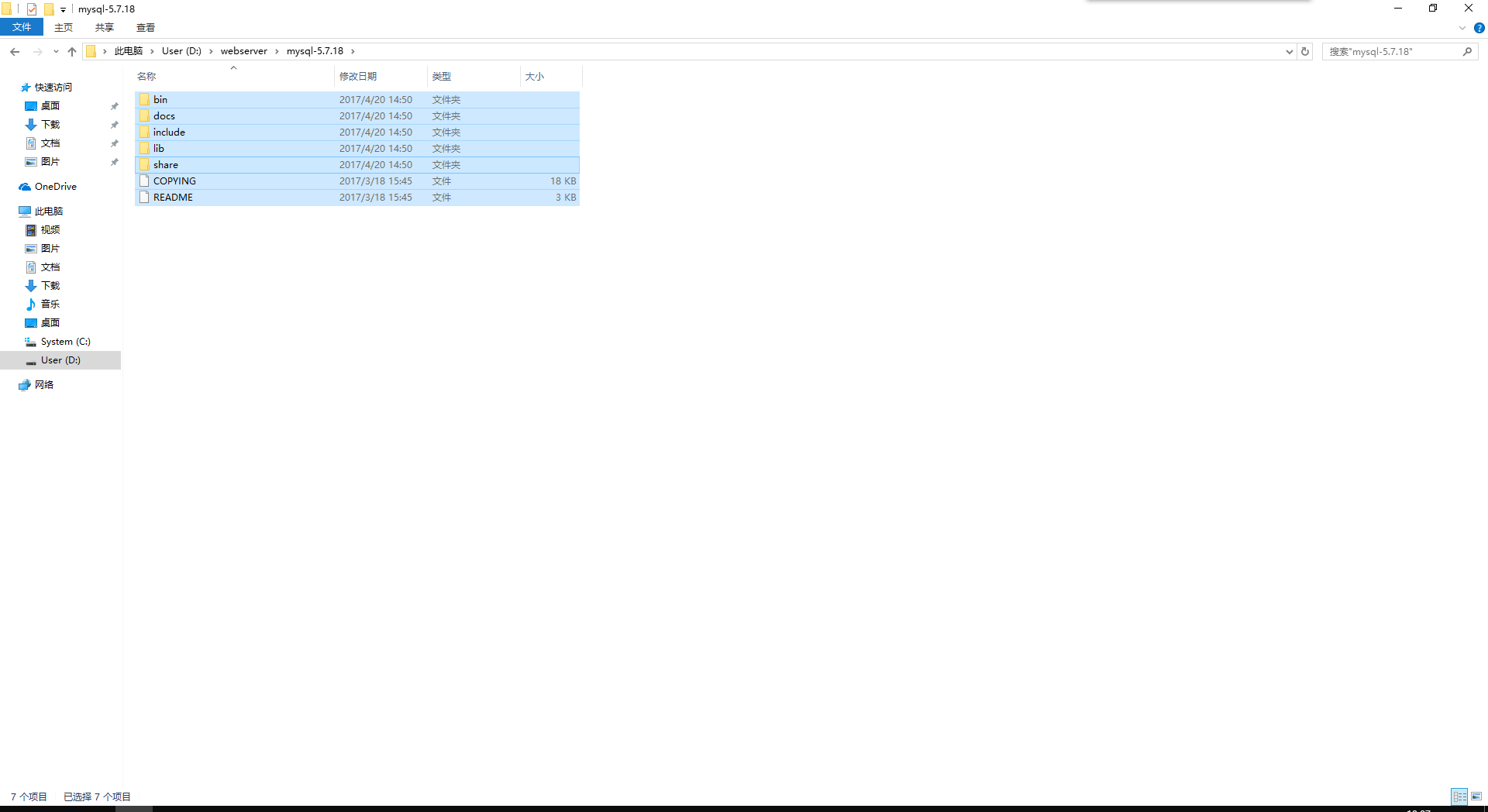Navigate to User (D:) in breadcrumb
Screen dimensions: 1488x812
click(x=181, y=51)
